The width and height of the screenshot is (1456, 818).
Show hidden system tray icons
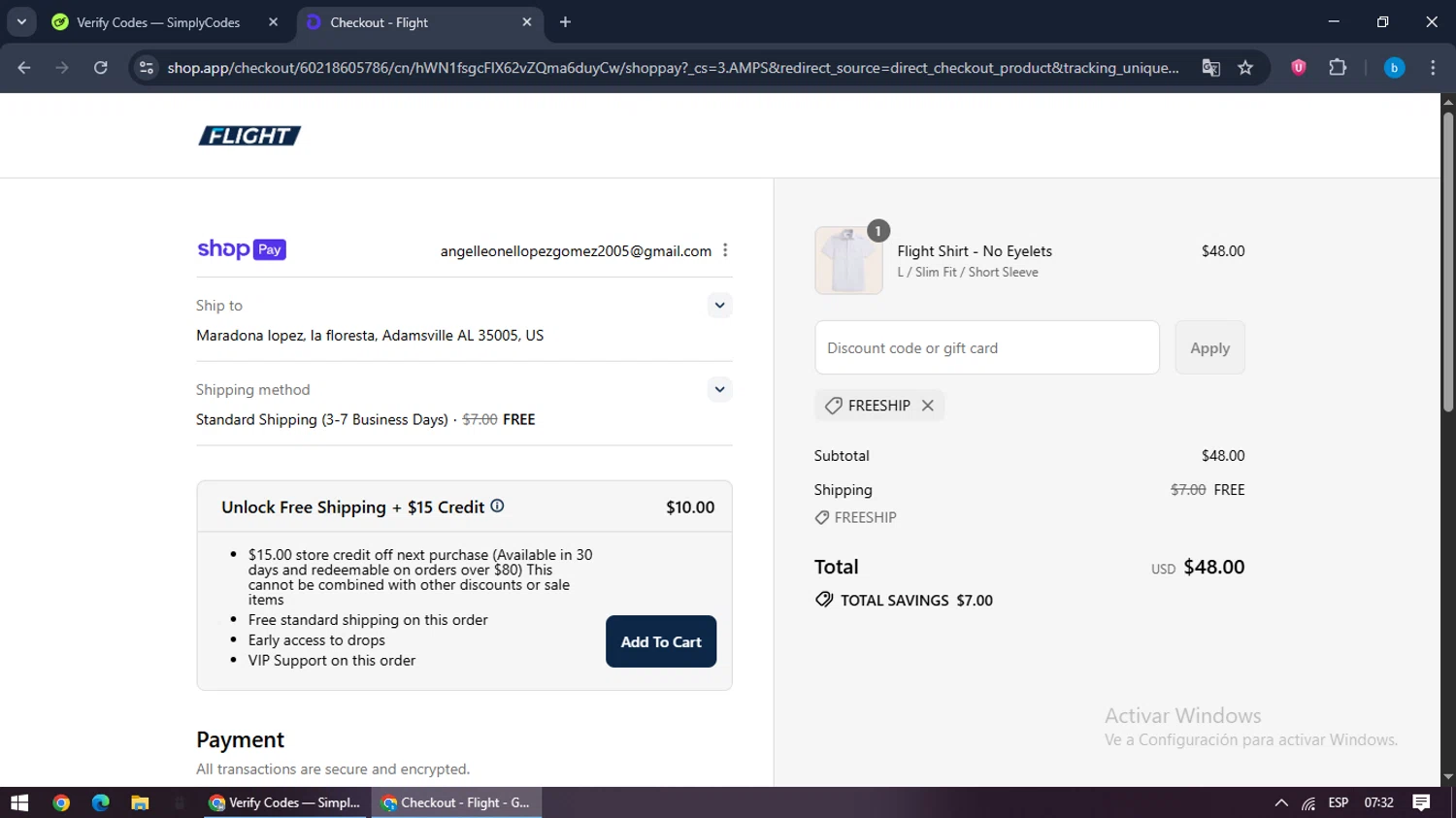click(1281, 802)
